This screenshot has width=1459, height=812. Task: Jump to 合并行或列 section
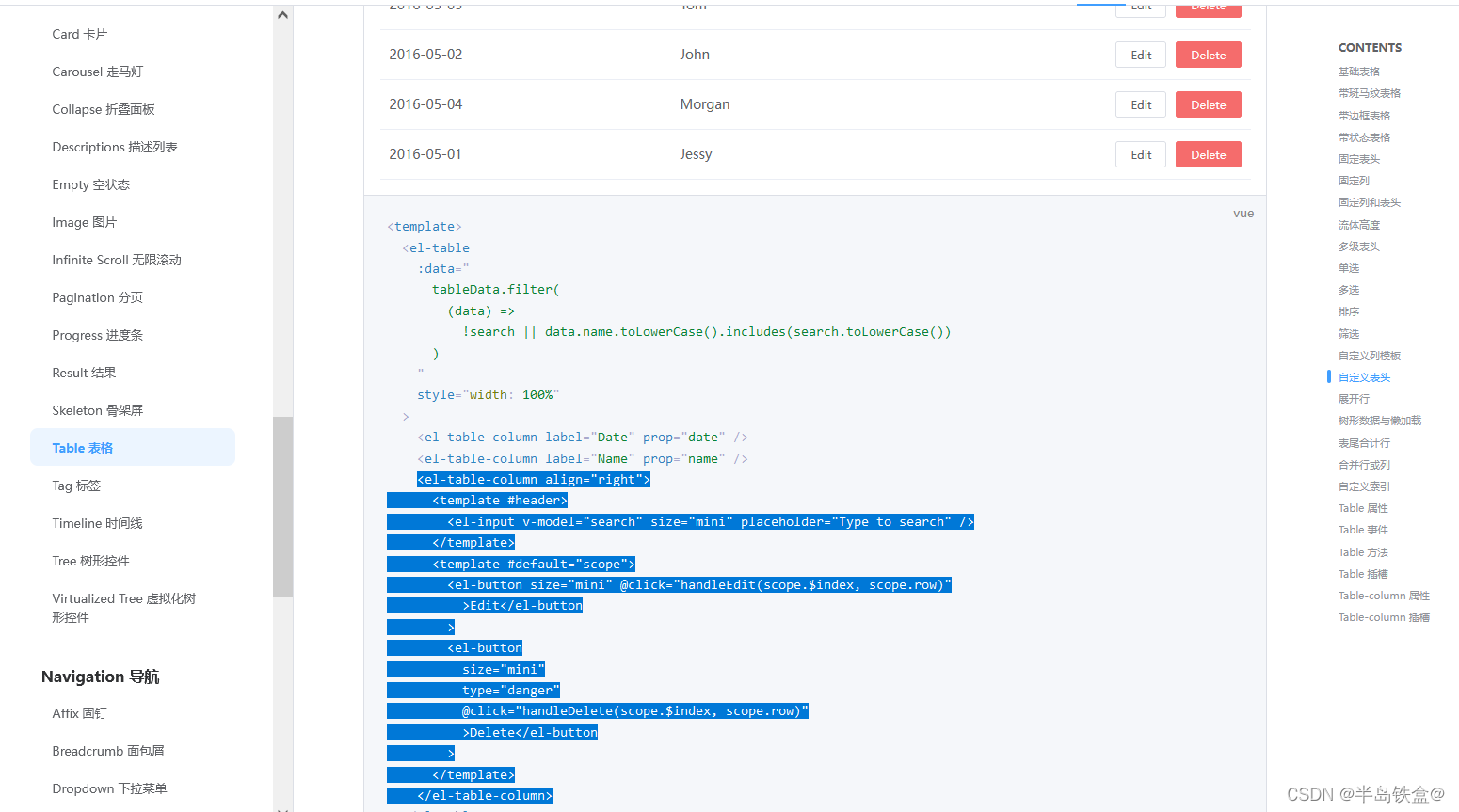1364,465
